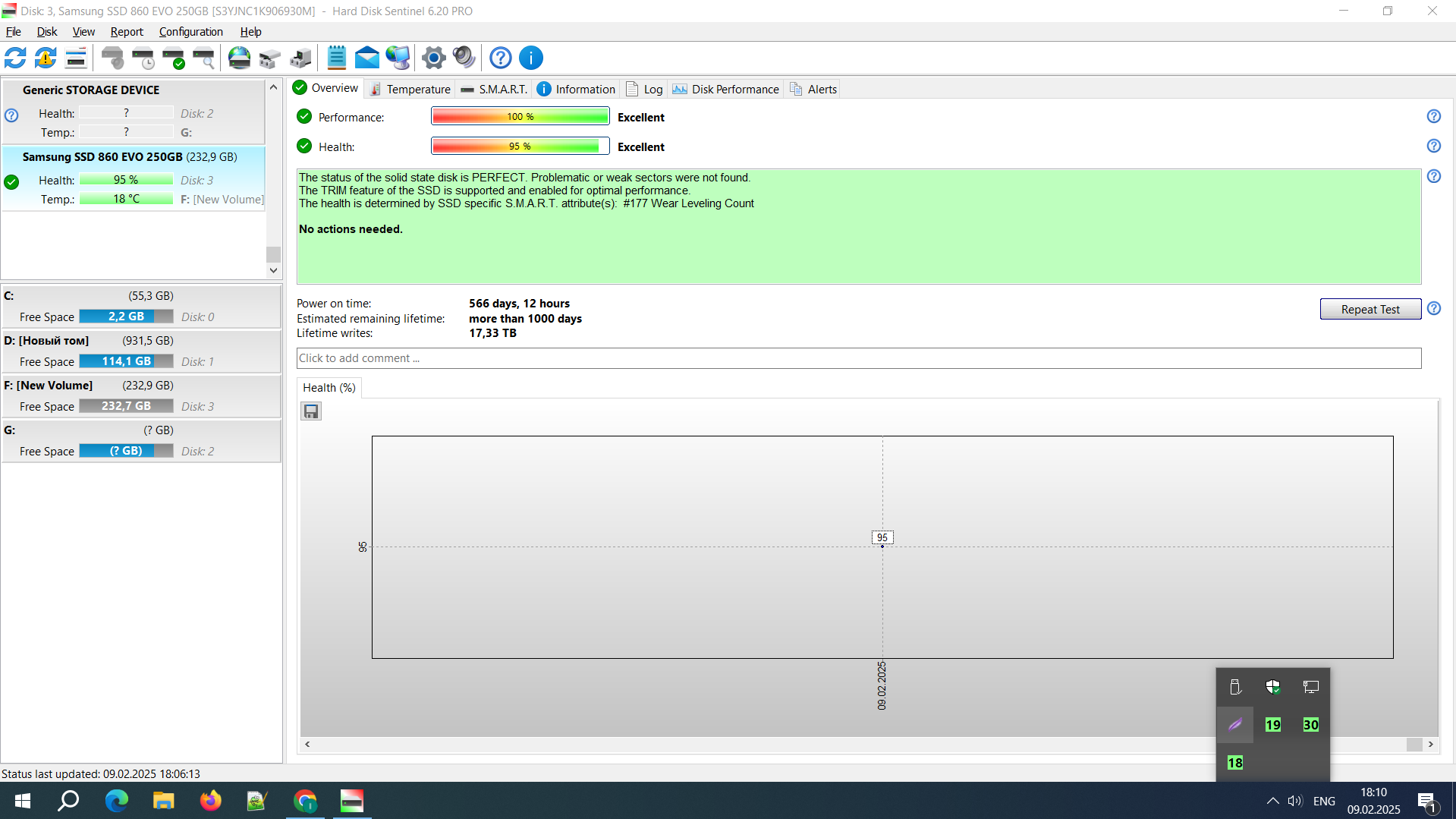Click the graph scroll left arrow
The width and height of the screenshot is (1456, 819).
307,745
